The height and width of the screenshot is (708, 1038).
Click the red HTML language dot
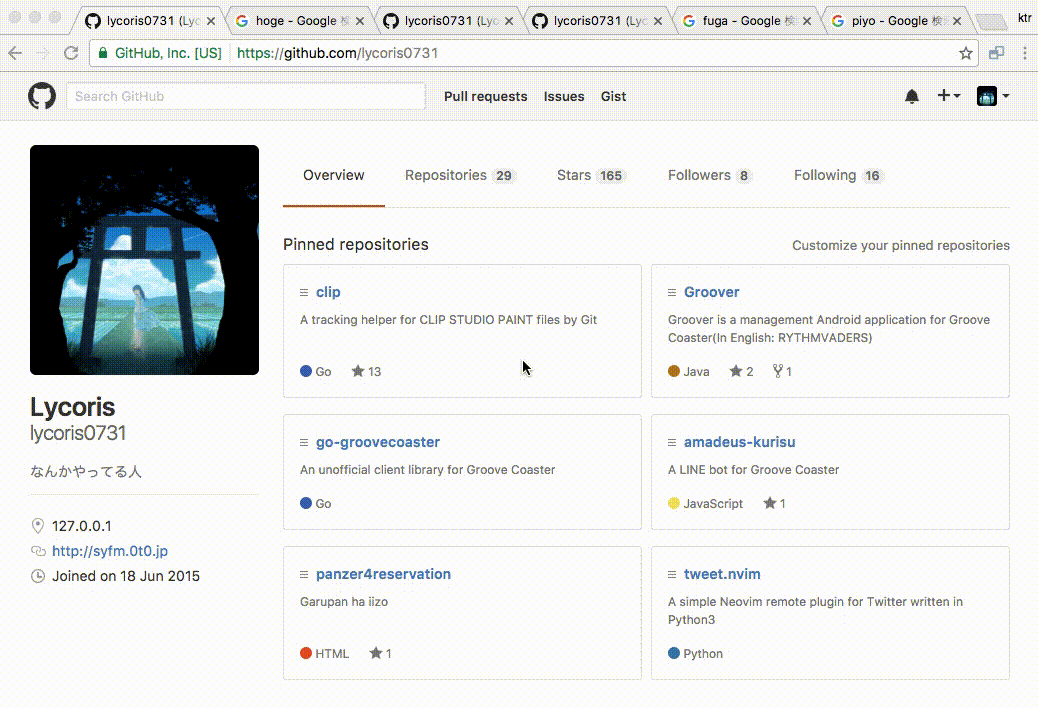pos(306,654)
